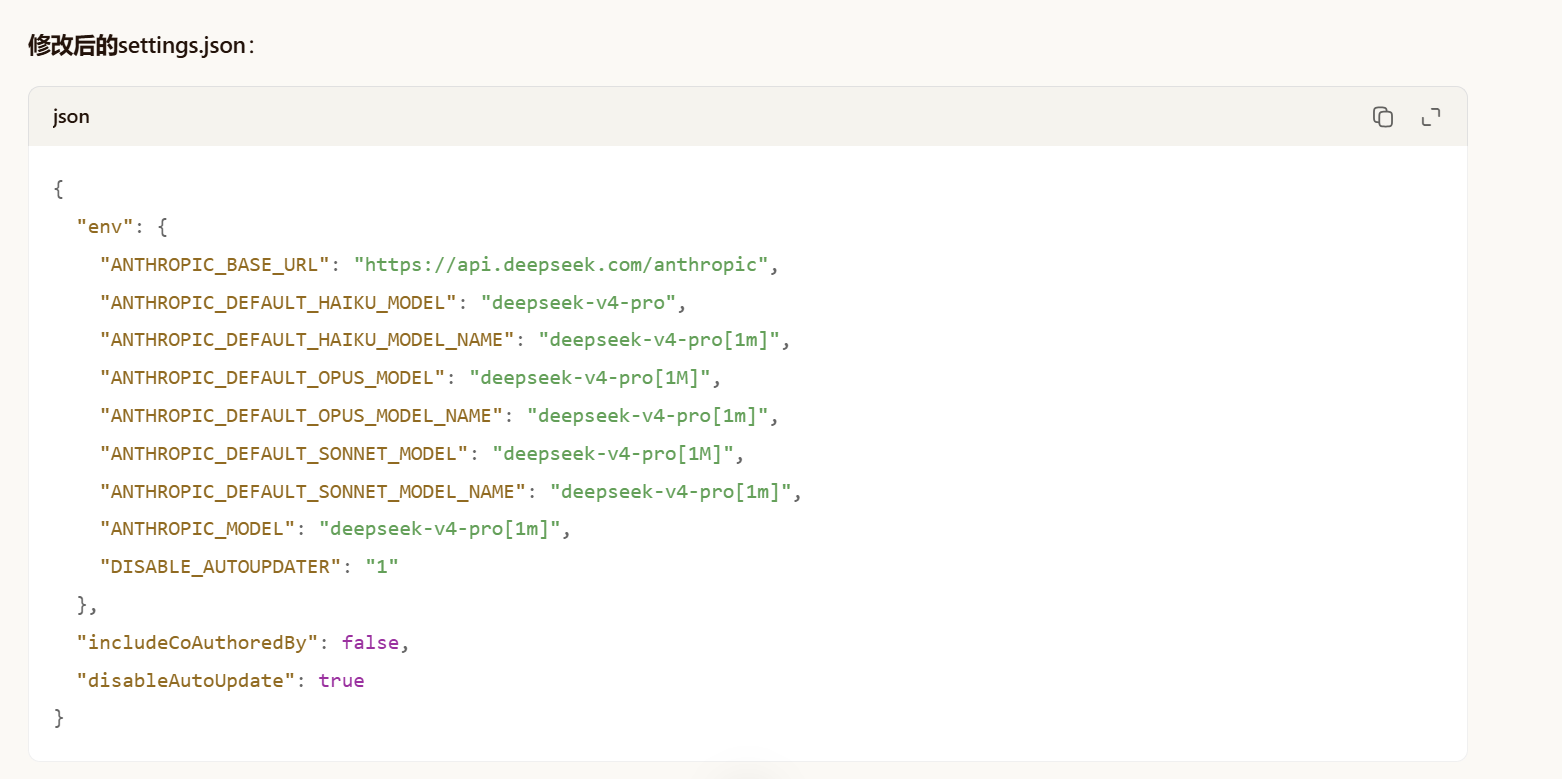Click the "DISABLE_AUTOUPDATER" key

[x=221, y=567]
